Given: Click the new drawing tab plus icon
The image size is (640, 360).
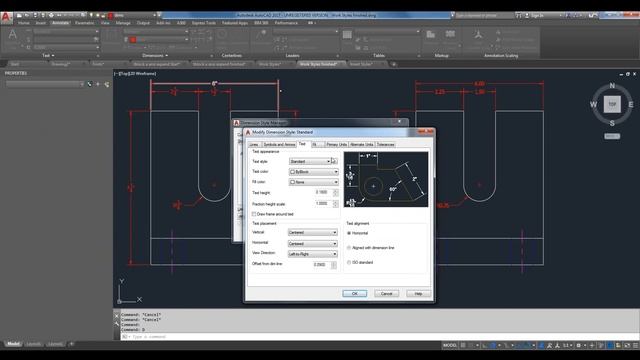Looking at the screenshot, I should pos(393,64).
